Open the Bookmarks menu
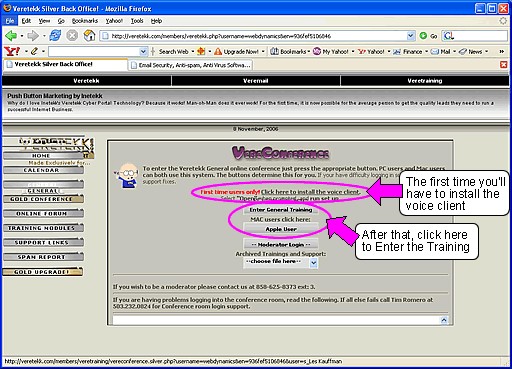The width and height of the screenshot is (512, 369). (85, 21)
